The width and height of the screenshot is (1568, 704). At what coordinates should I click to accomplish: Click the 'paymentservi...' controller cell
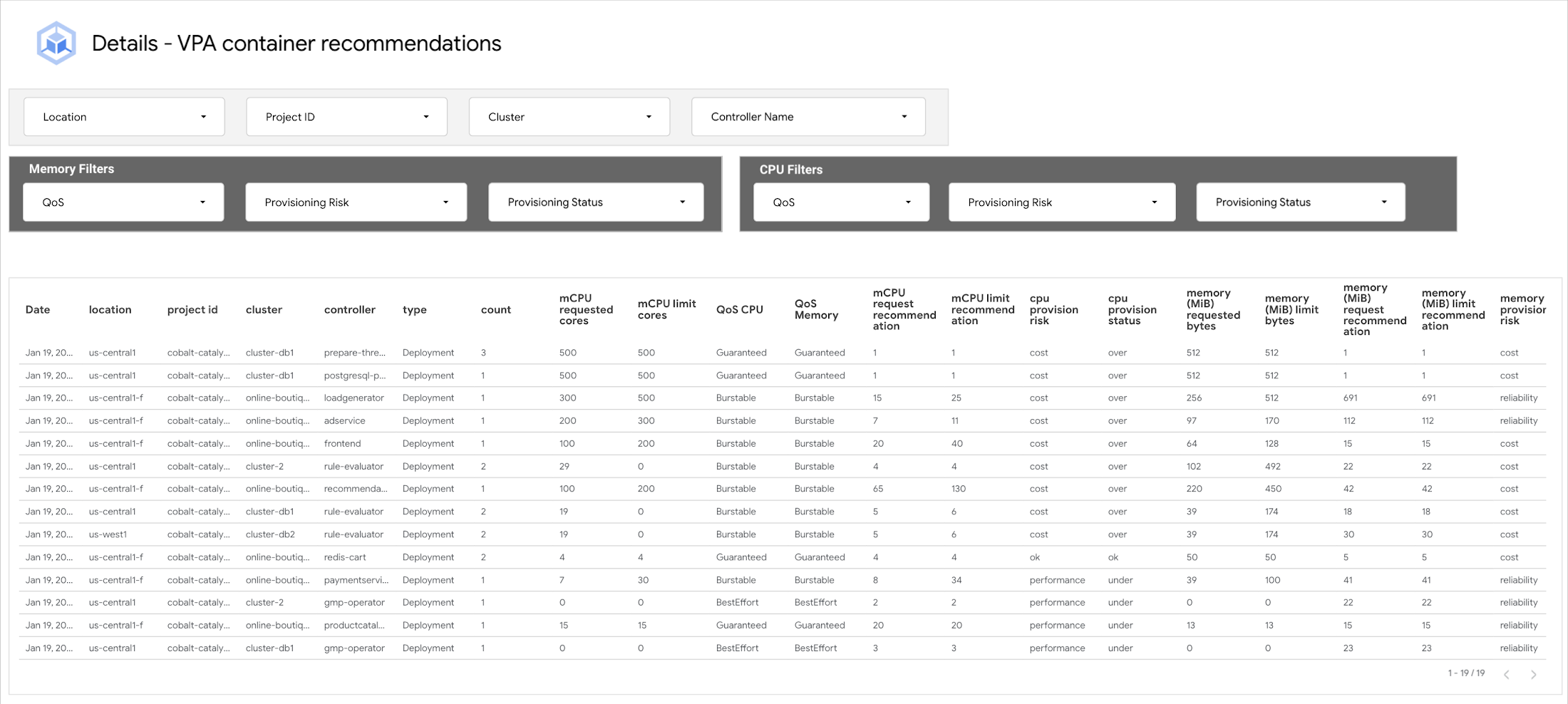coord(356,580)
